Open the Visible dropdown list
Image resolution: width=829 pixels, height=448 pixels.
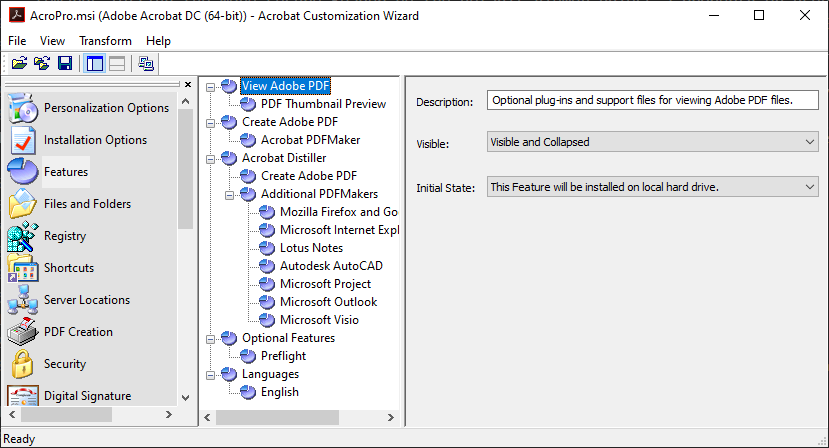[x=653, y=142]
